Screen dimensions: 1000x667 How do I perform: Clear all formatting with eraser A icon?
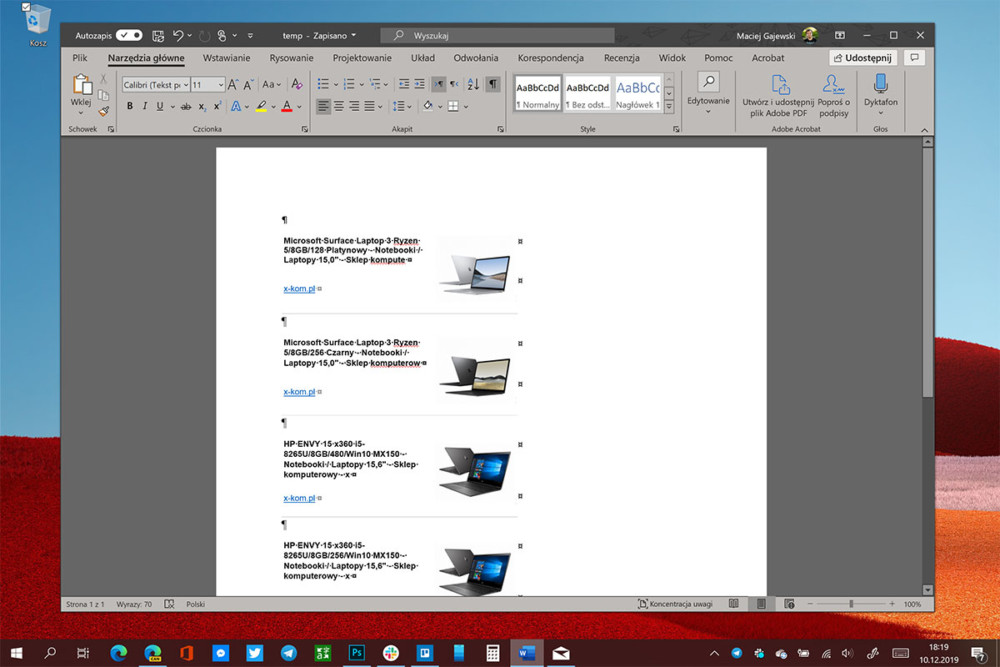coord(297,84)
